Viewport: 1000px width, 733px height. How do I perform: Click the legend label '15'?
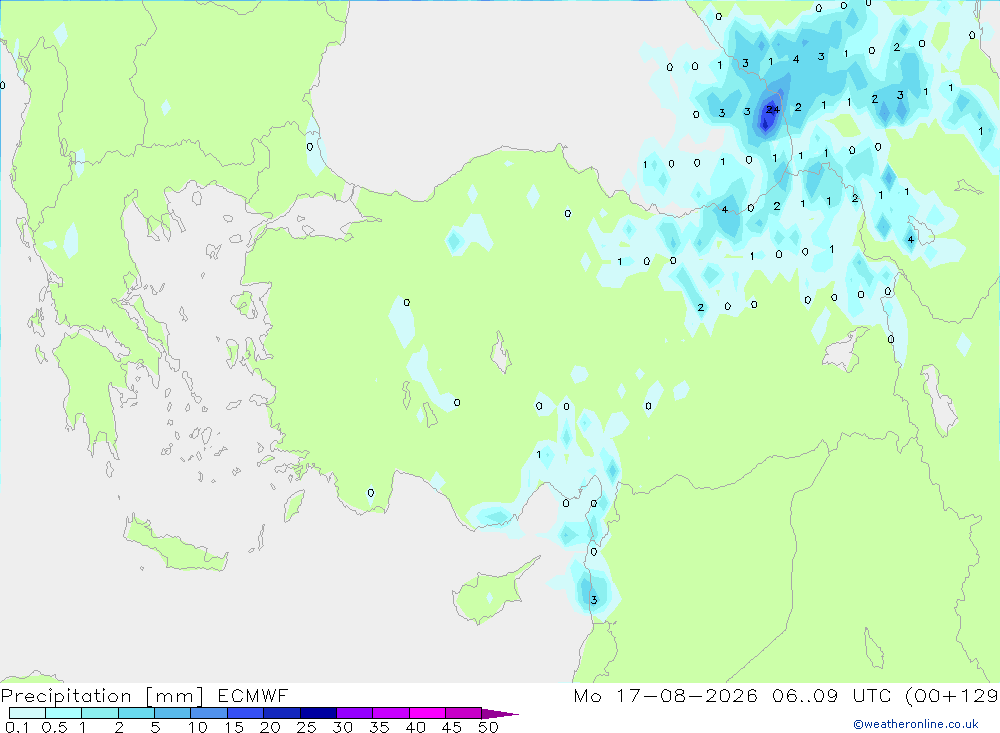[234, 727]
